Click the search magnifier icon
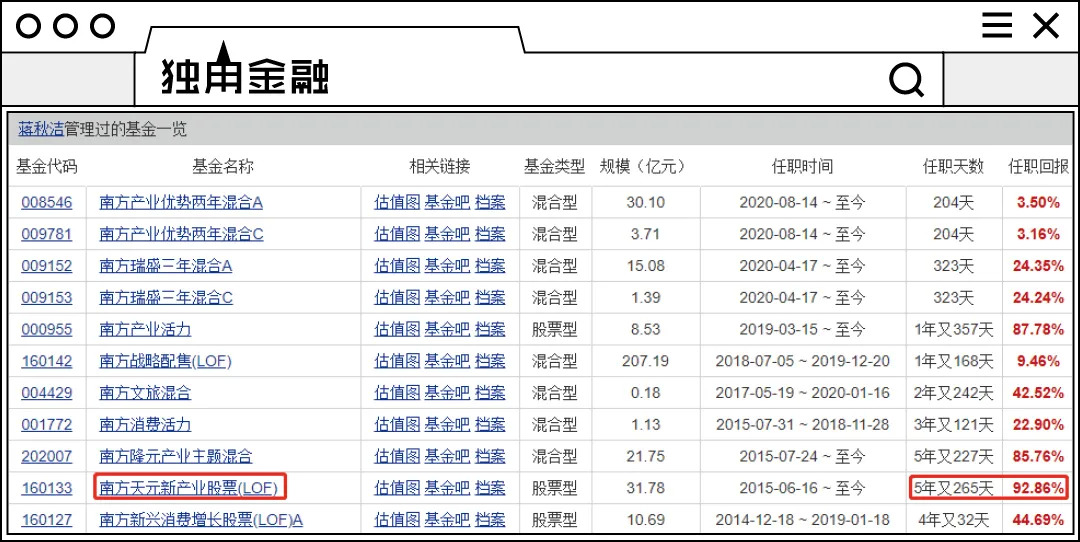The width and height of the screenshot is (1080, 542). click(906, 81)
